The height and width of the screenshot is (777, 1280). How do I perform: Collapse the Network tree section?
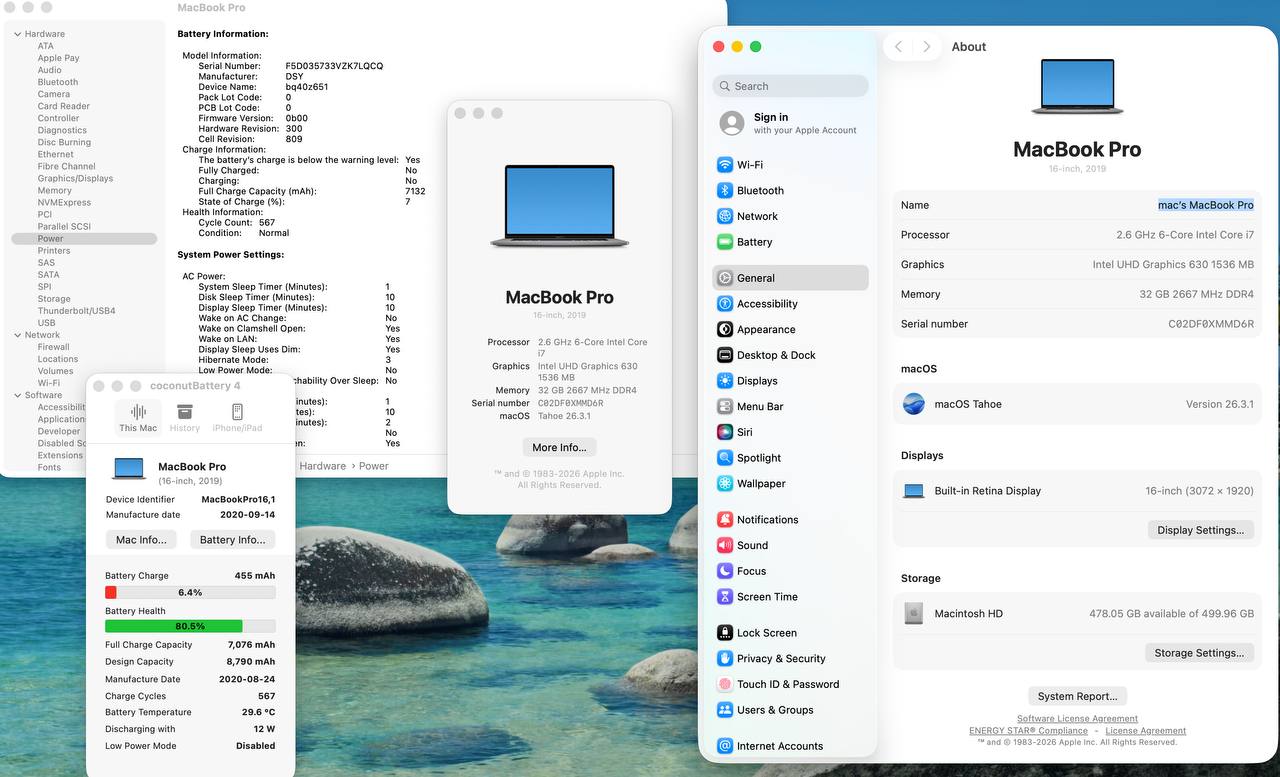[17, 335]
